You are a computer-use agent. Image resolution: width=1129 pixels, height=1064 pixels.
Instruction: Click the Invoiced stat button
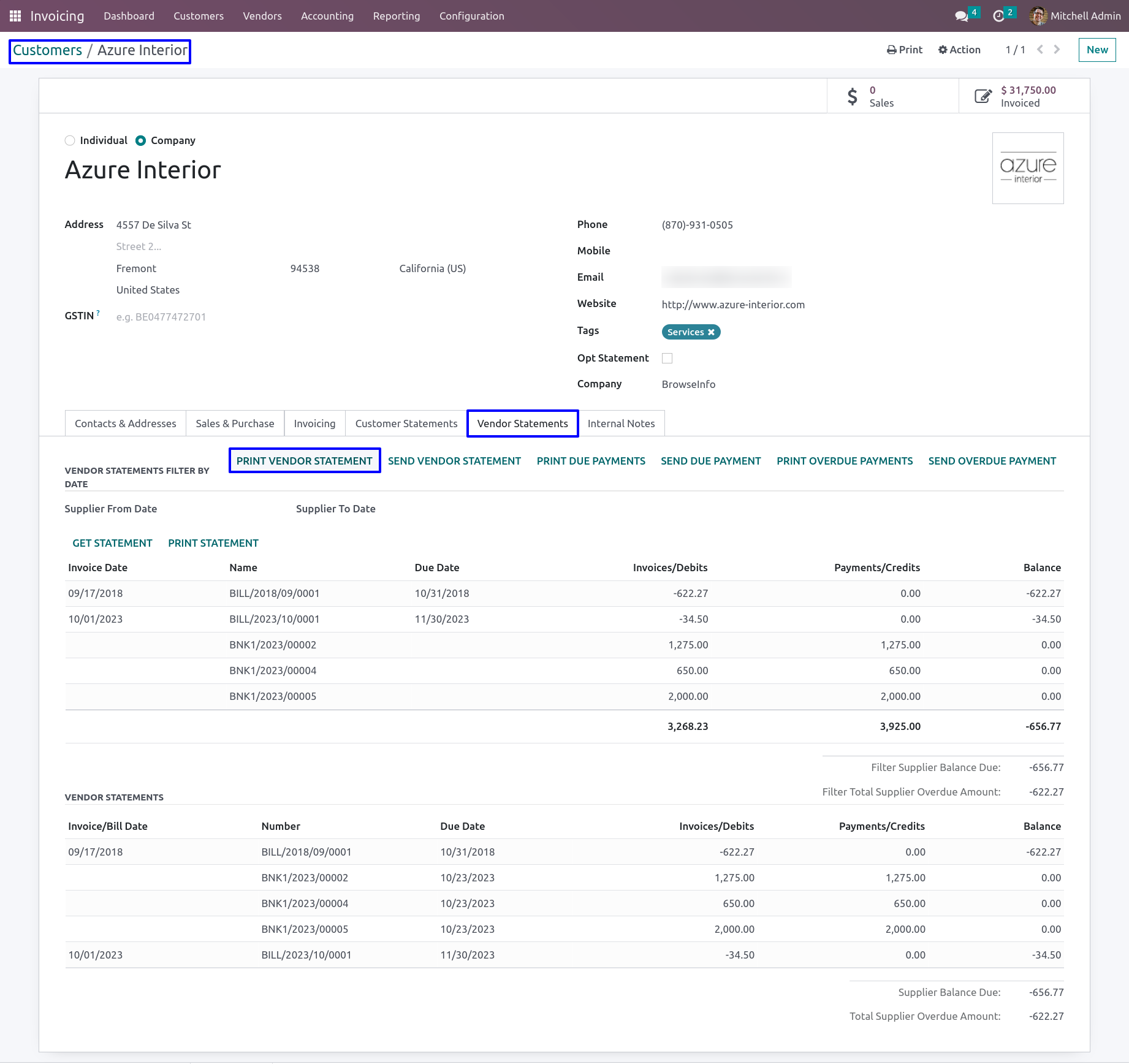(x=1024, y=96)
